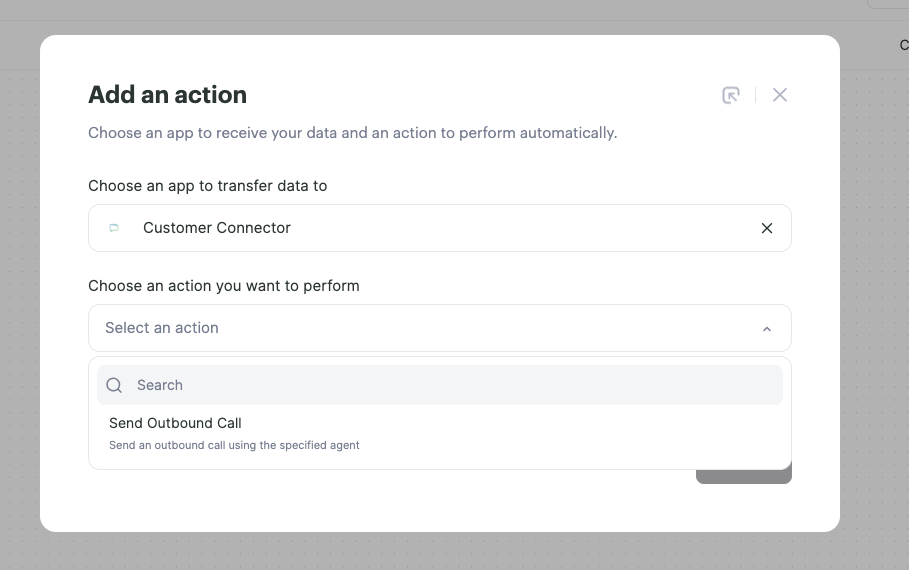The image size is (909, 570).
Task: Click the 'Choose an app to transfer data to' label
Action: (x=208, y=186)
